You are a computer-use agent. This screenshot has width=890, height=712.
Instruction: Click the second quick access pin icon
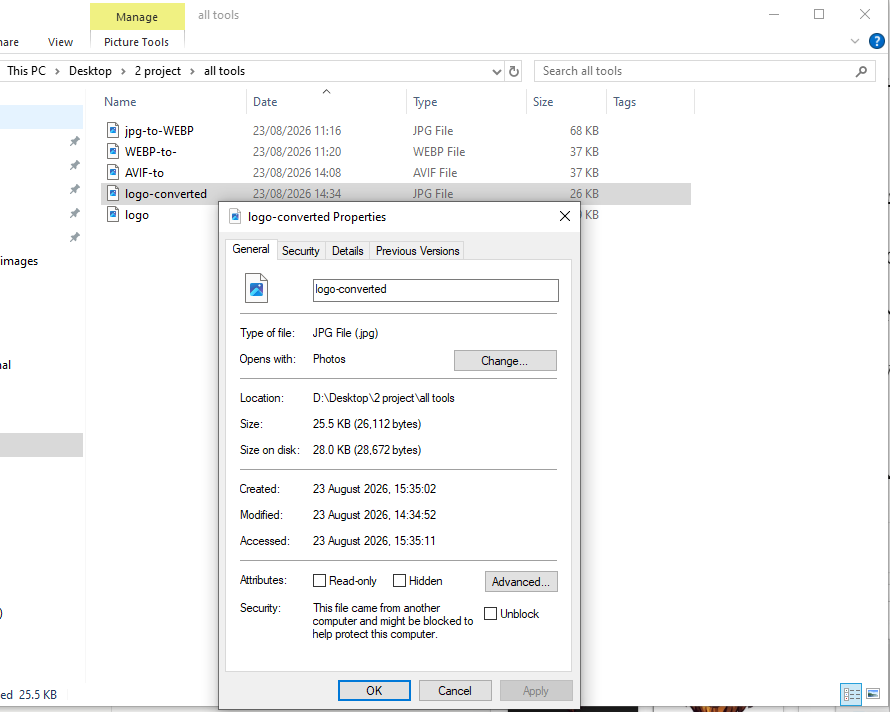point(74,165)
